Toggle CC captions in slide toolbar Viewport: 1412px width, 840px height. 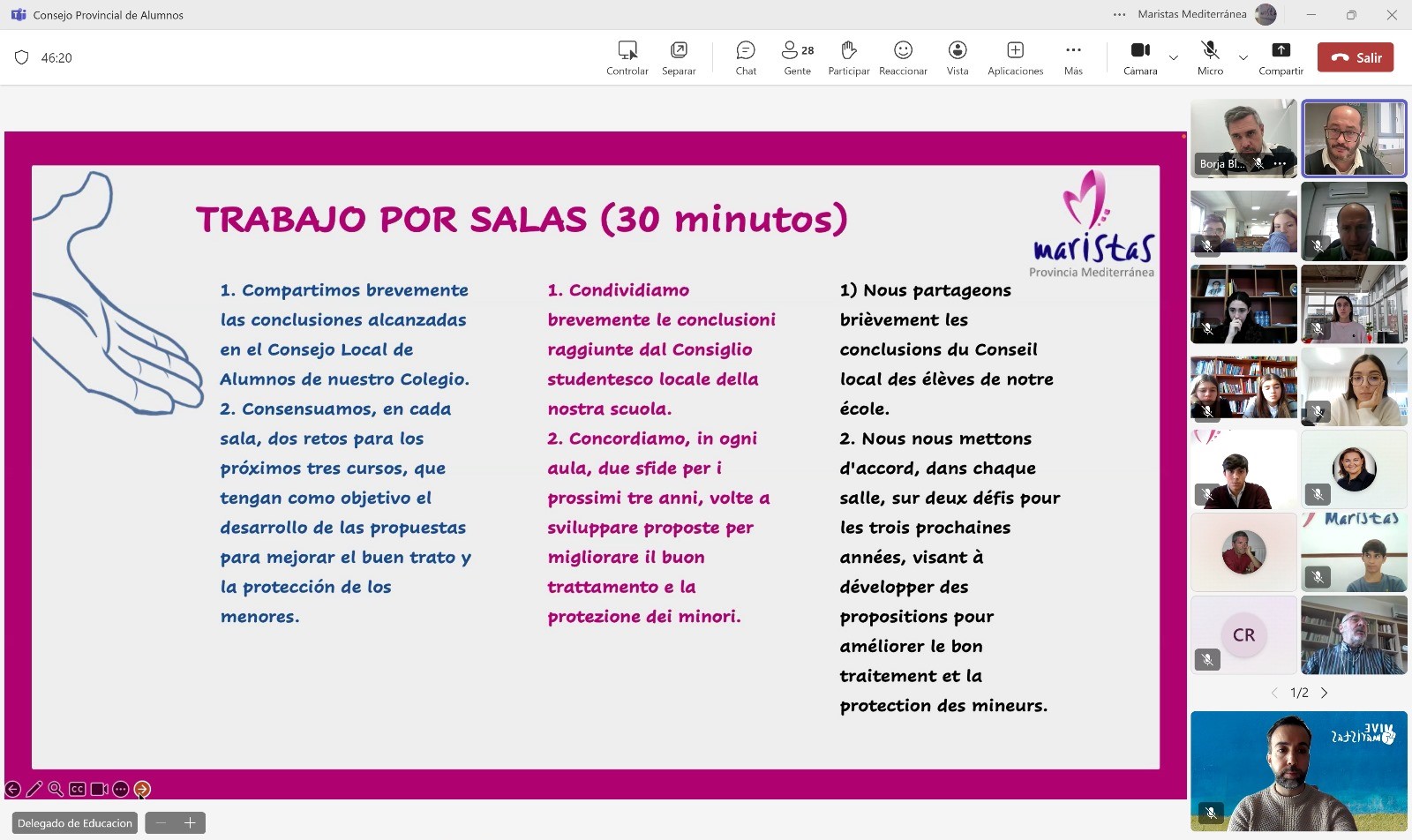click(78, 789)
